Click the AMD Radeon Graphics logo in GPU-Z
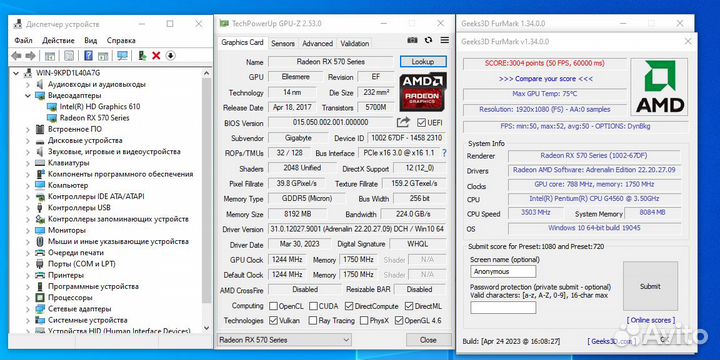The width and height of the screenshot is (720, 360). [423, 92]
